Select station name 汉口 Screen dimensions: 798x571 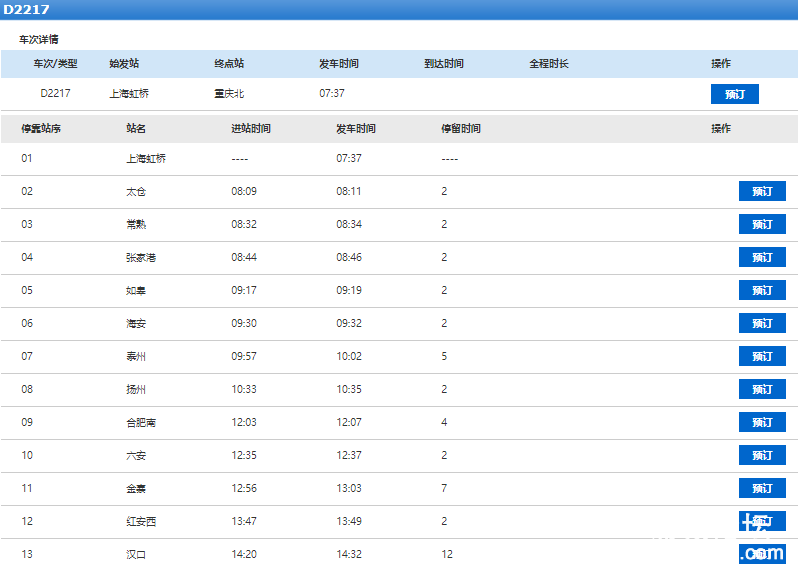pos(136,554)
